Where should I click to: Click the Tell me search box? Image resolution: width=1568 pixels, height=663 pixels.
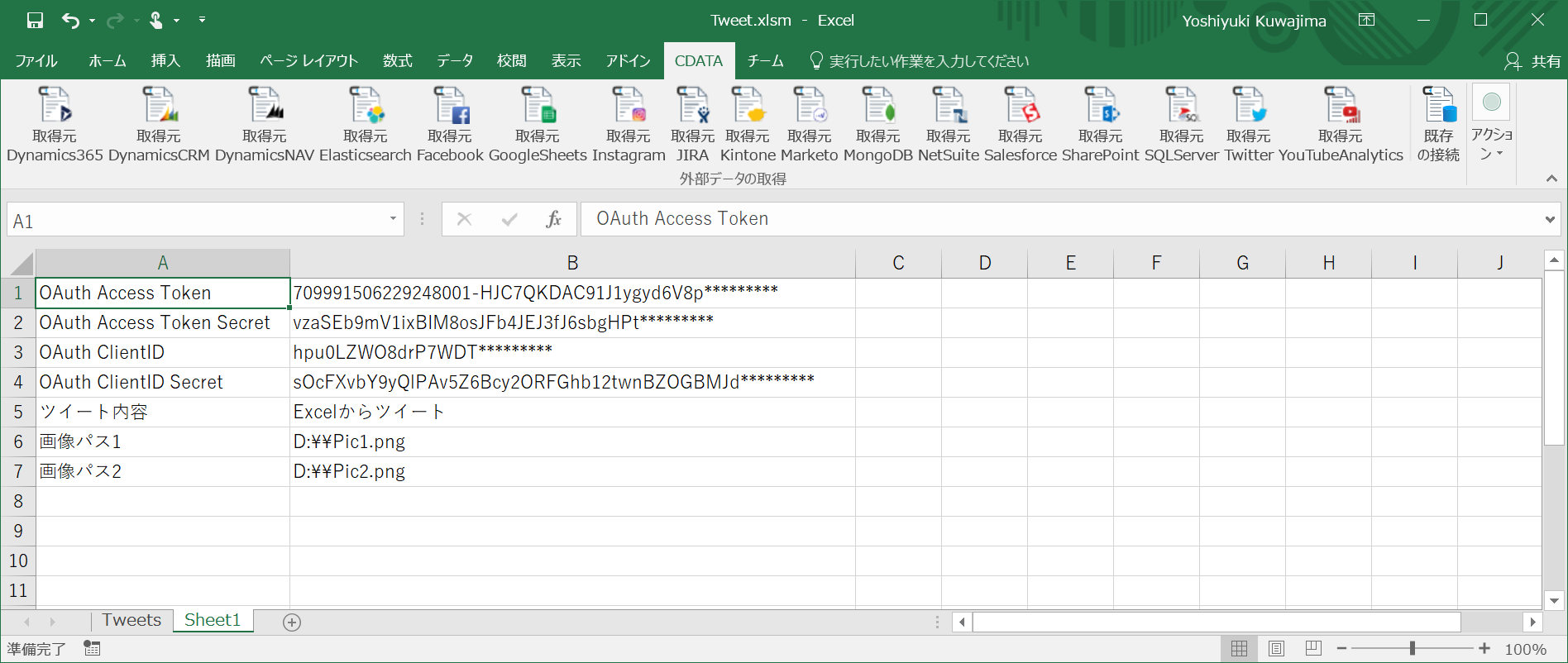pyautogui.click(x=920, y=61)
